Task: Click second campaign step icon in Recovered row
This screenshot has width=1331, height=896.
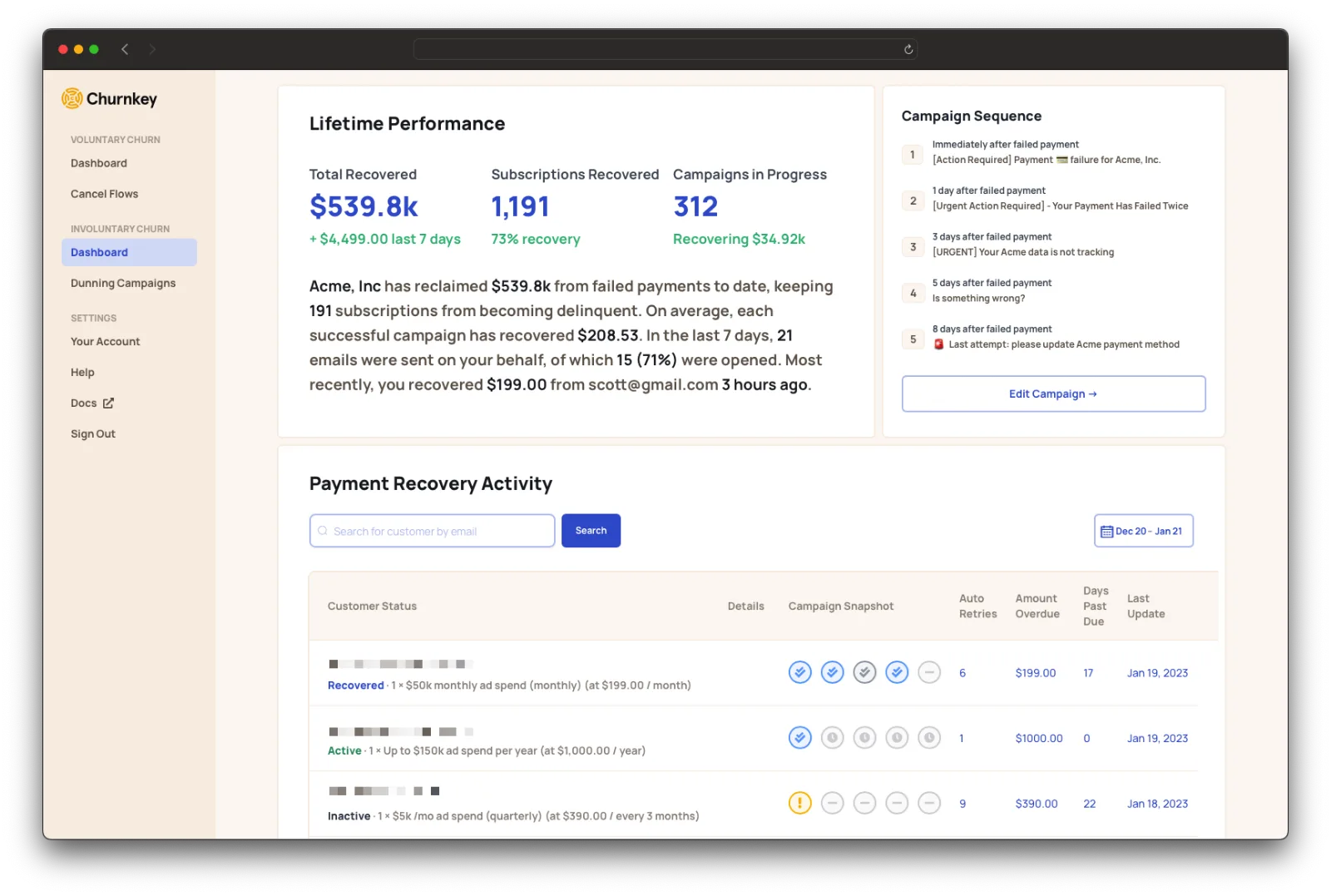Action: 832,671
